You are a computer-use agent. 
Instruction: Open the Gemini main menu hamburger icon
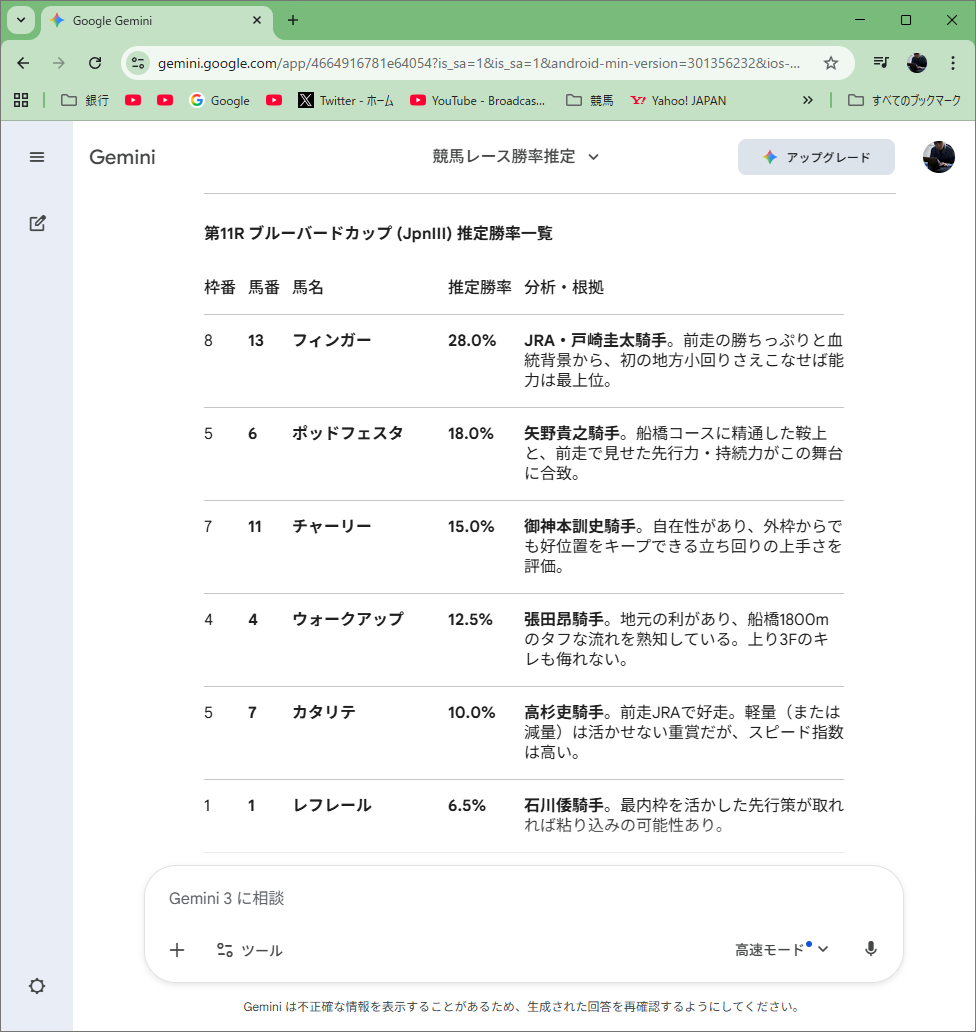37,157
